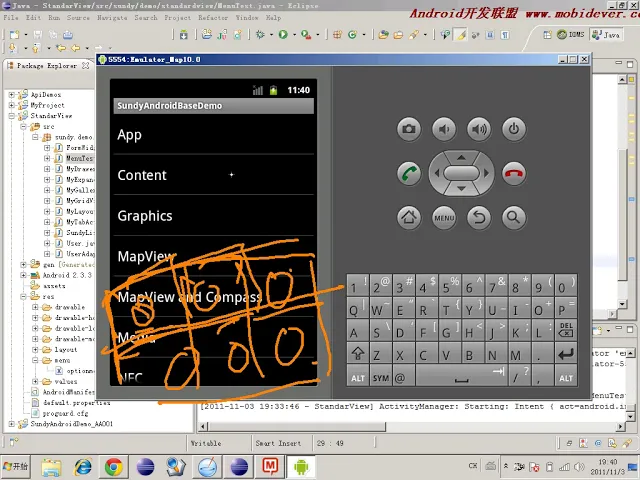Expand the Android 2.3.3 library node
This screenshot has width=640, height=480.
click(x=24, y=275)
